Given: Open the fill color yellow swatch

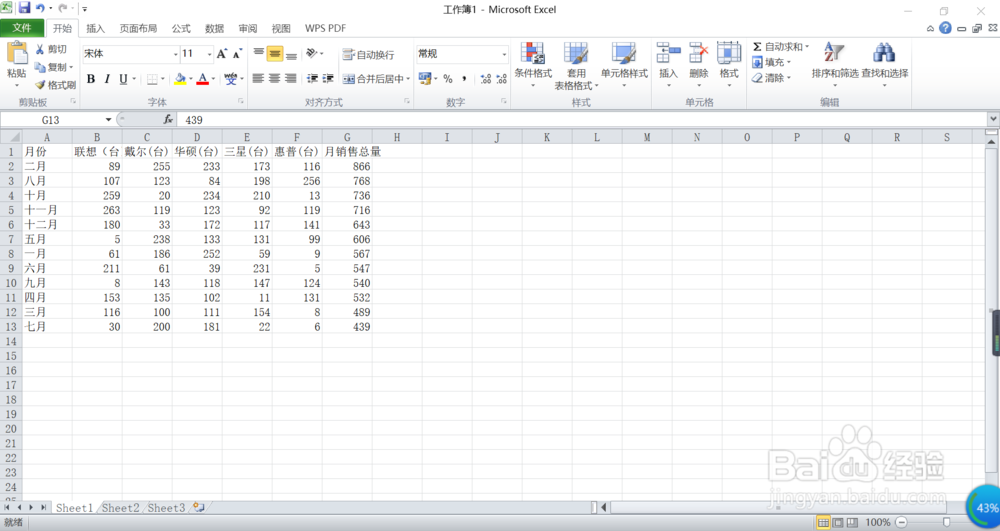Looking at the screenshot, I should click(180, 79).
